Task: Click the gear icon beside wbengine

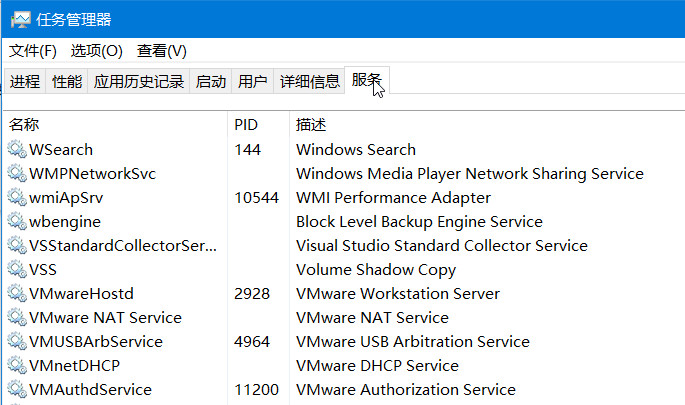Action: [x=17, y=222]
